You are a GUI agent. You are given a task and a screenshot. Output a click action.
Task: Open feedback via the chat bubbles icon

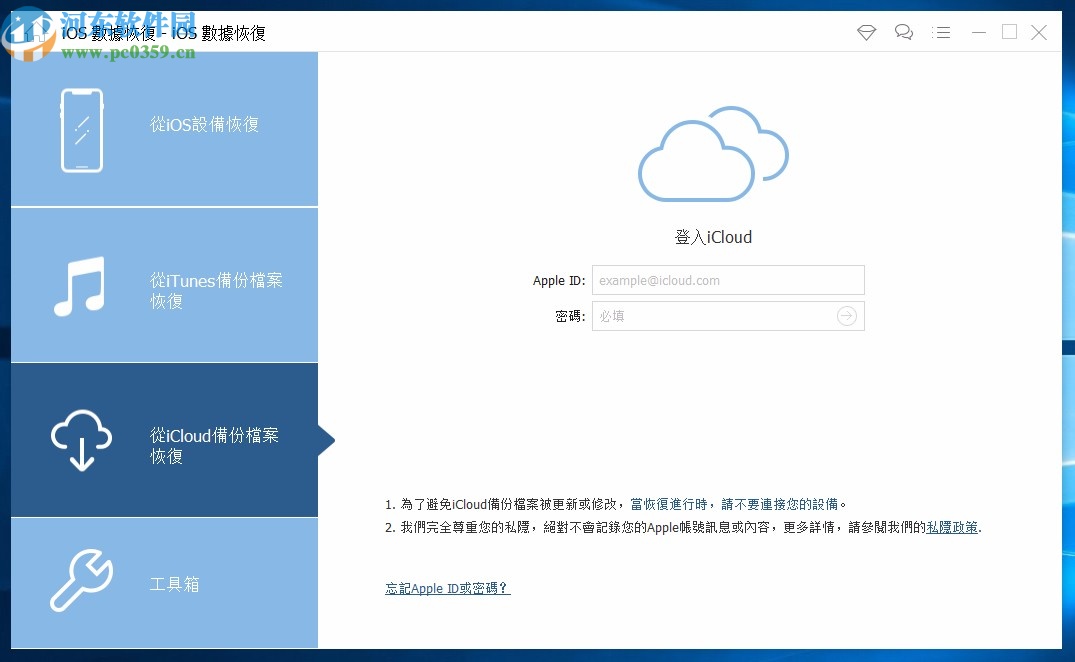tap(904, 32)
